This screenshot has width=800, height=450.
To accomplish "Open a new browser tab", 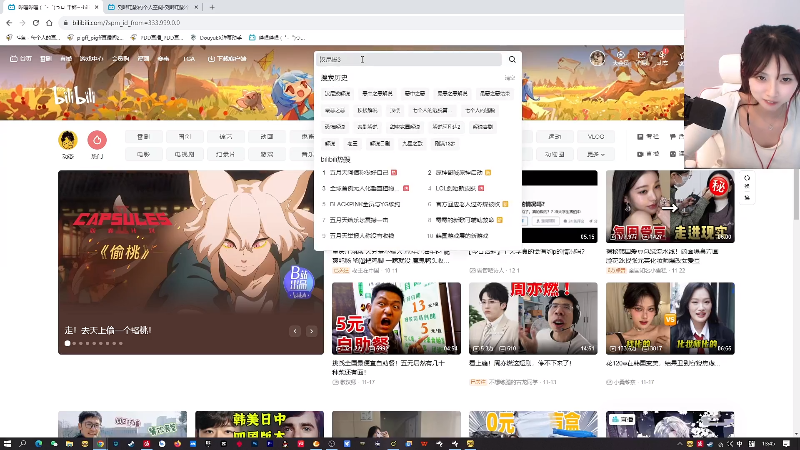I will (x=212, y=7).
